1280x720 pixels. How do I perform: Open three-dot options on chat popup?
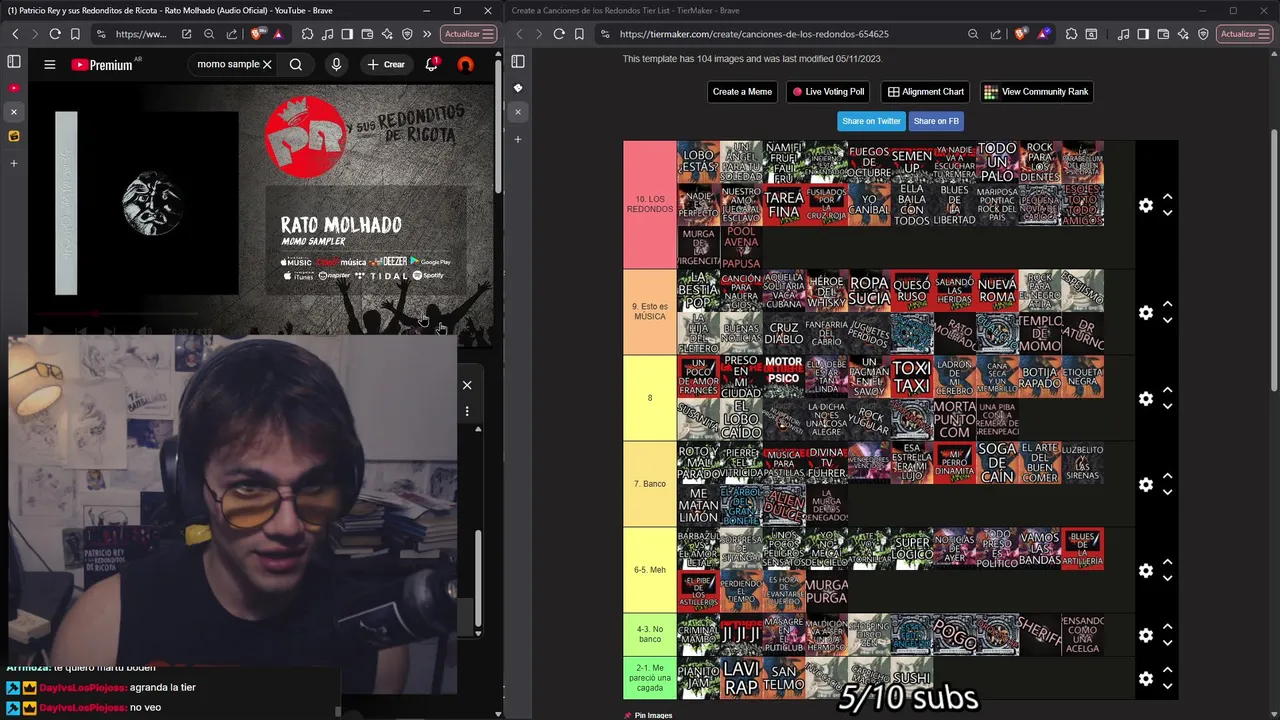467,411
